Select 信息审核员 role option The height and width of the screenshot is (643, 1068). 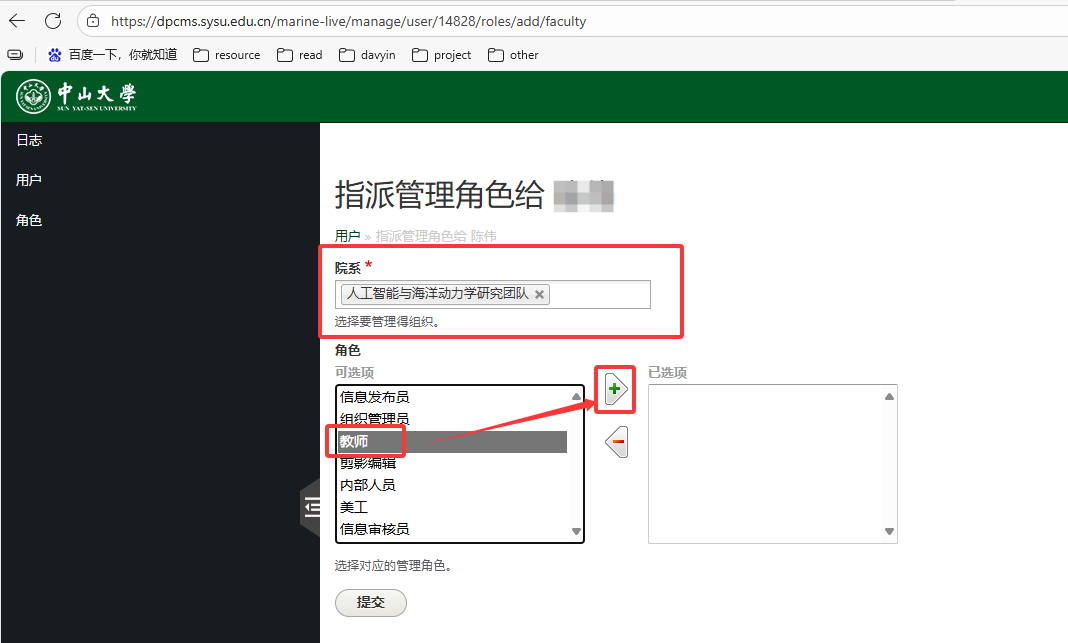coord(374,529)
